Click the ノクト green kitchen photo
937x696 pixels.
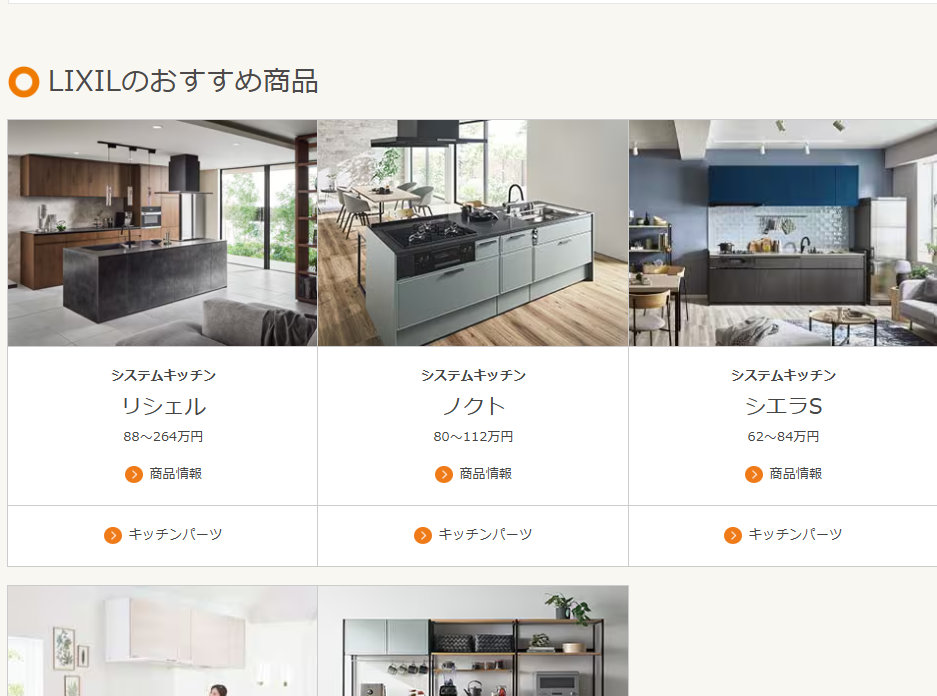pos(473,233)
